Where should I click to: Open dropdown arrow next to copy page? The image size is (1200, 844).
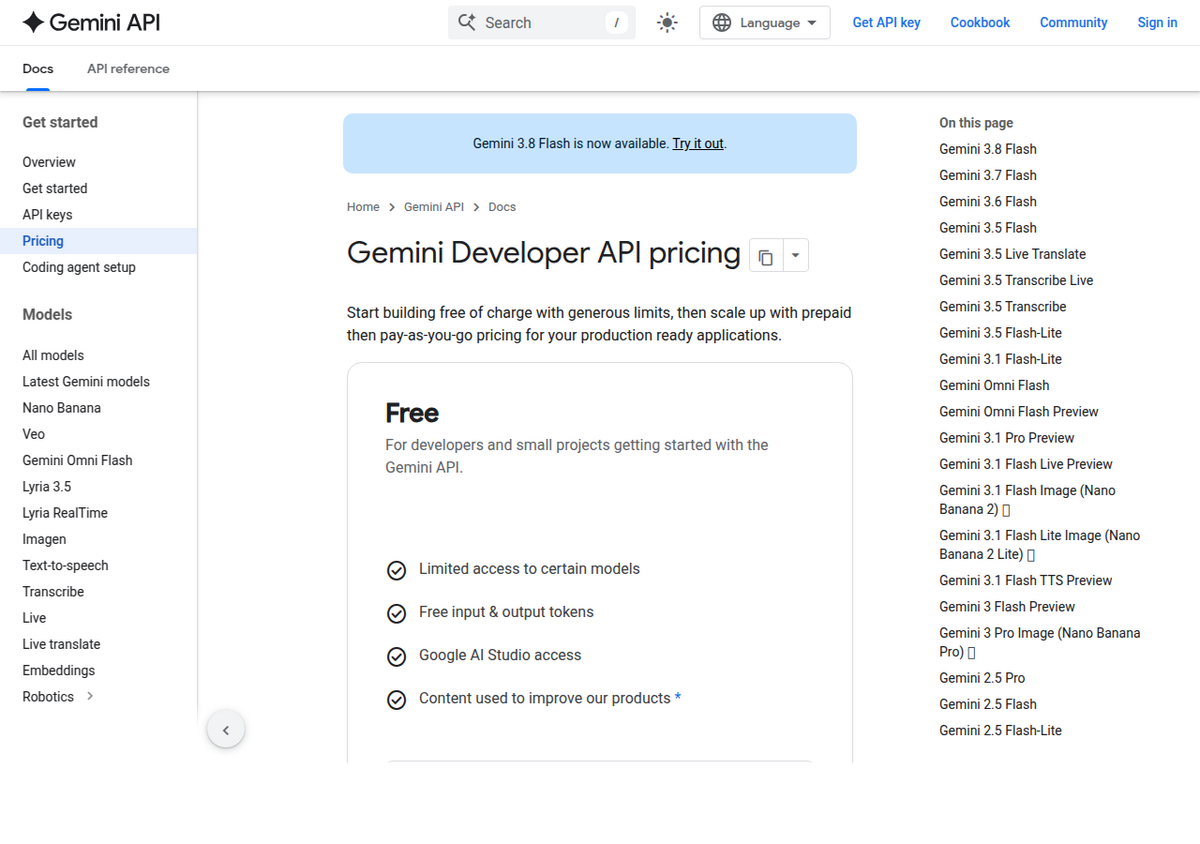coord(795,256)
